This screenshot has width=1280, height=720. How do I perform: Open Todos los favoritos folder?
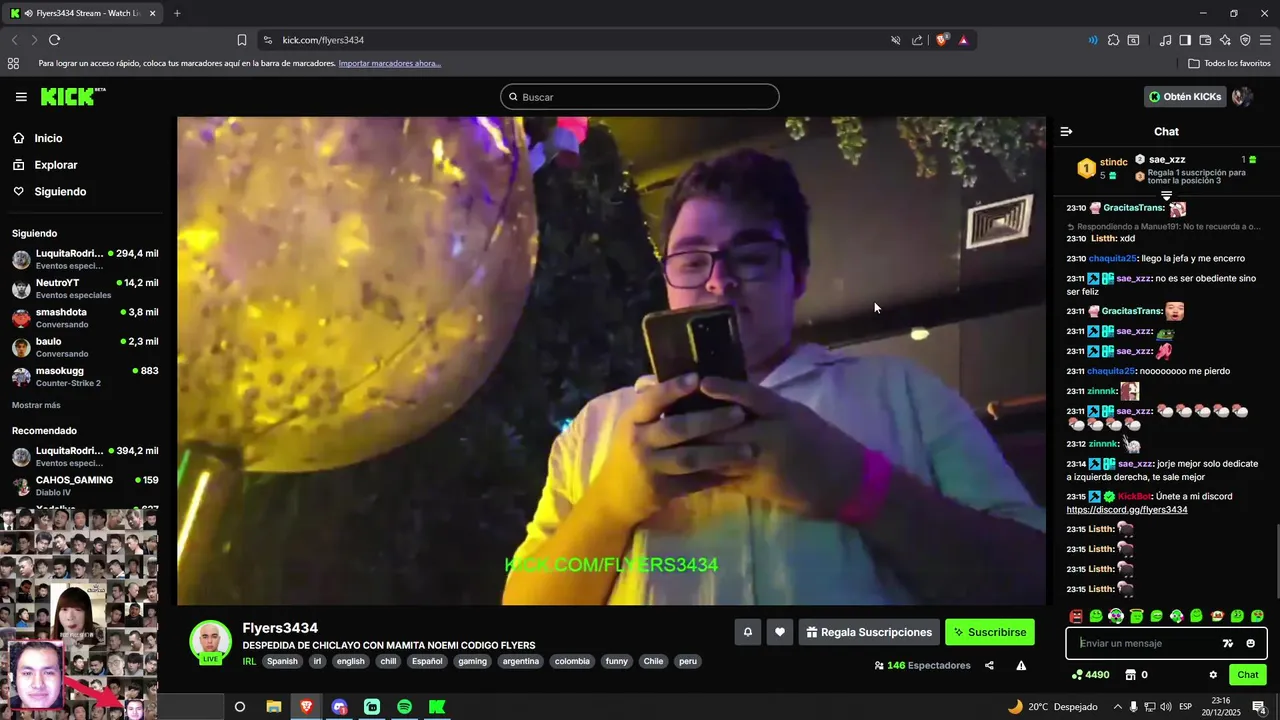1229,63
